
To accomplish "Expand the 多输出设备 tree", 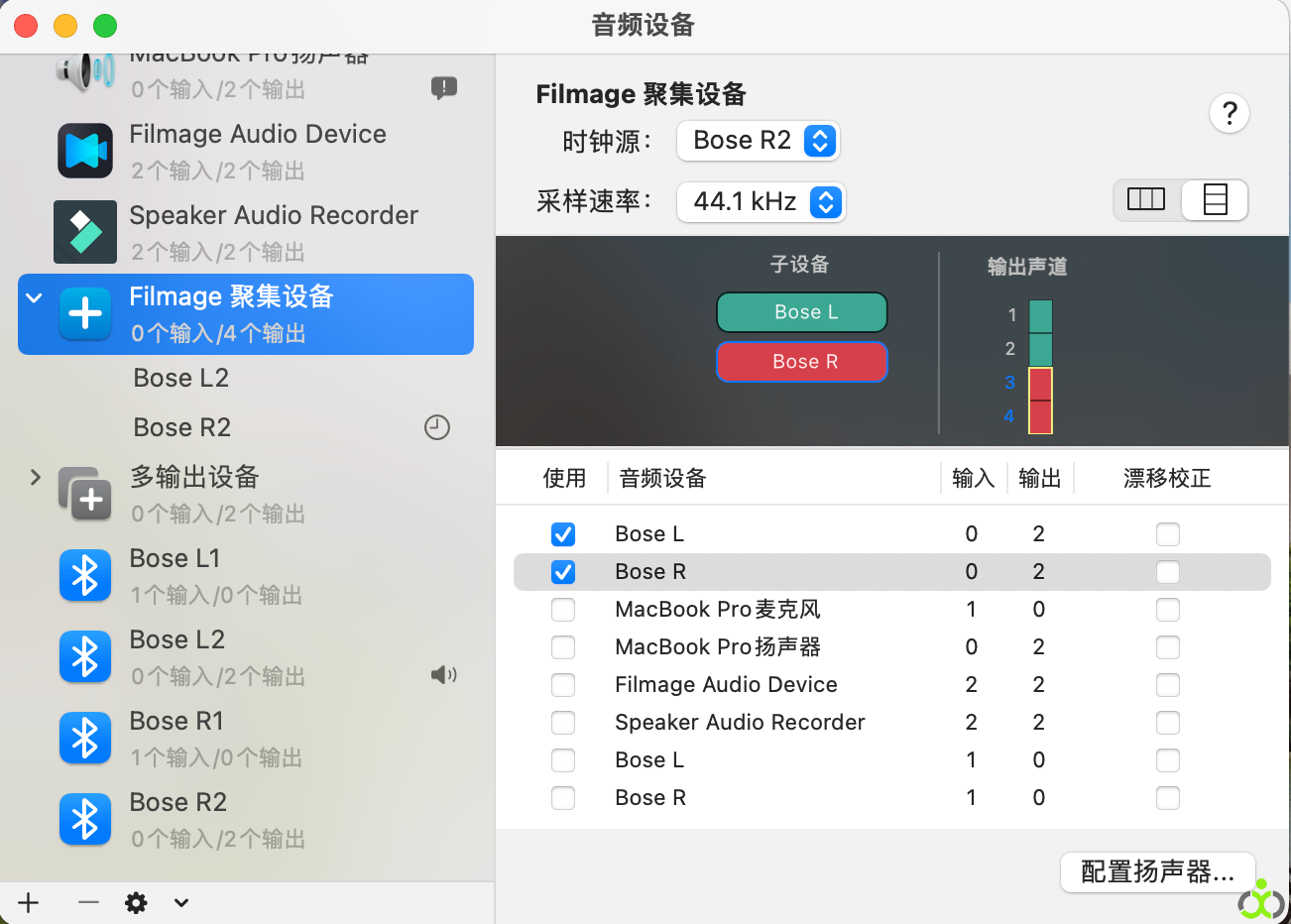I will coord(36,477).
